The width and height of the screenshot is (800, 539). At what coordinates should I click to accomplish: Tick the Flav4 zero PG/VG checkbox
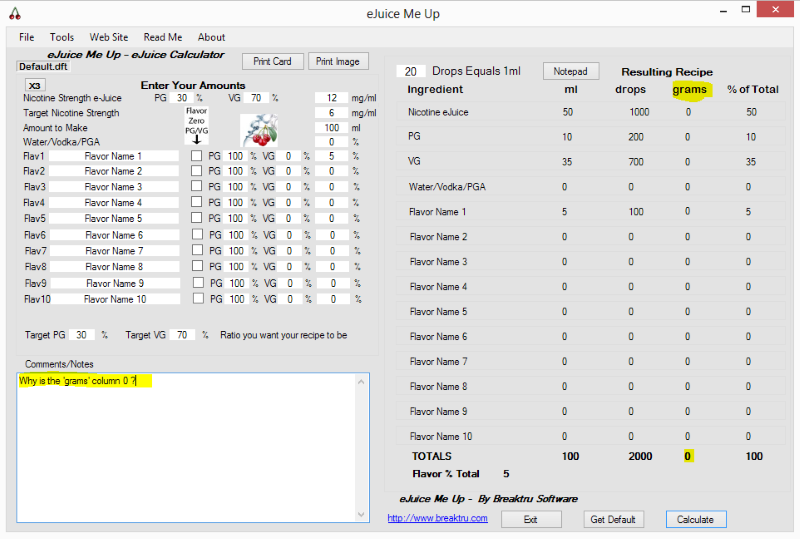[x=196, y=202]
